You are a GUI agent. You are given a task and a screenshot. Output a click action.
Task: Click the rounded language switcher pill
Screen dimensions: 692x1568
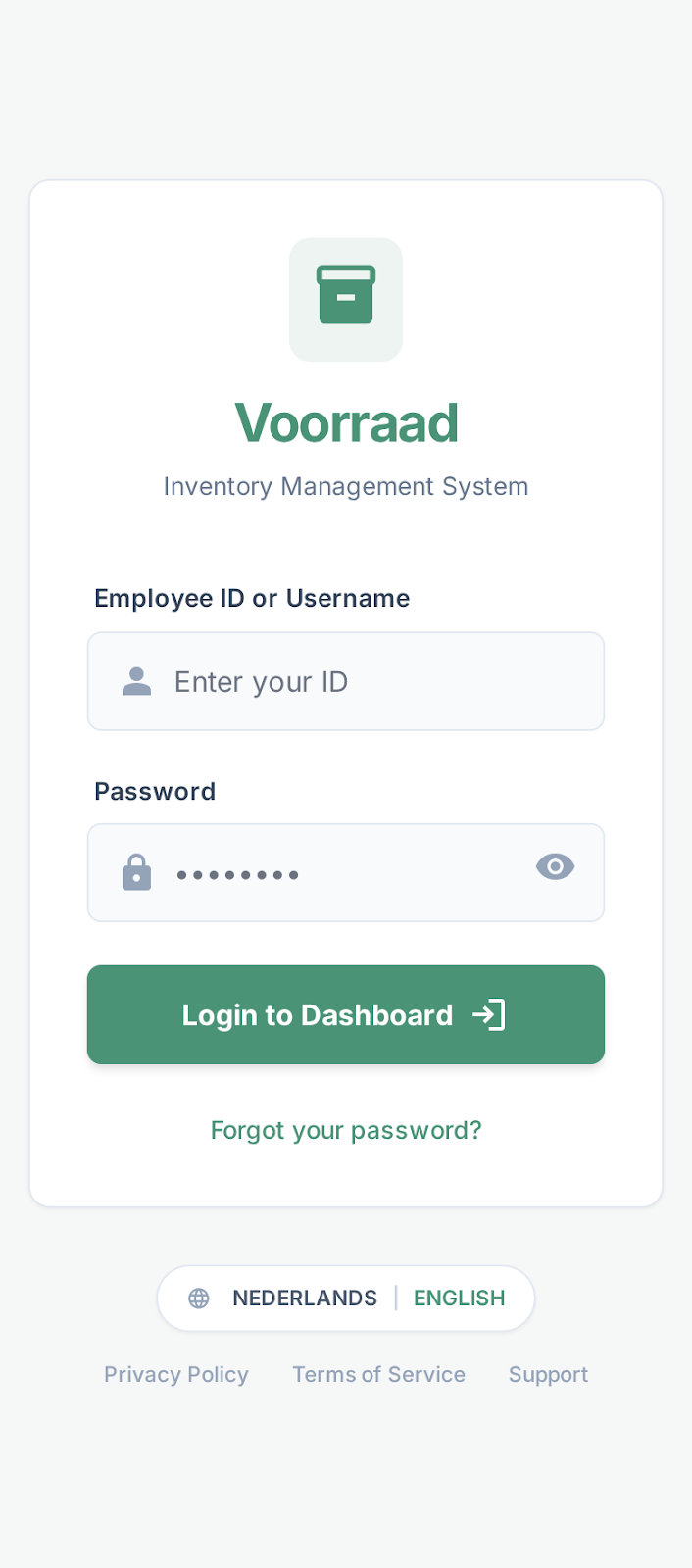click(346, 1298)
